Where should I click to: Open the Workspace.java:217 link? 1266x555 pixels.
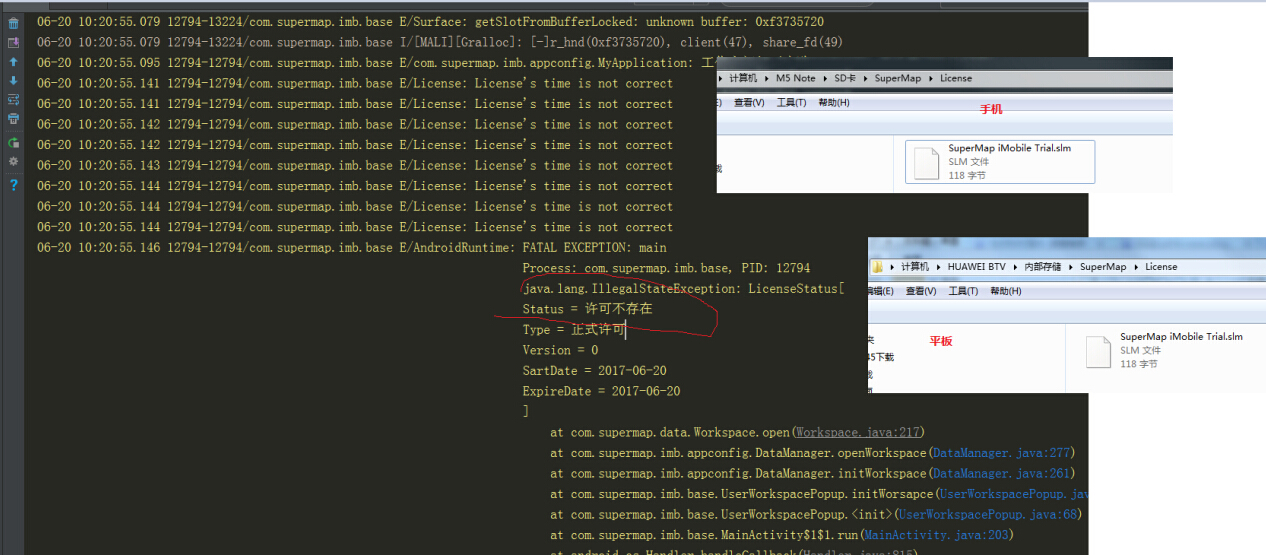[857, 433]
